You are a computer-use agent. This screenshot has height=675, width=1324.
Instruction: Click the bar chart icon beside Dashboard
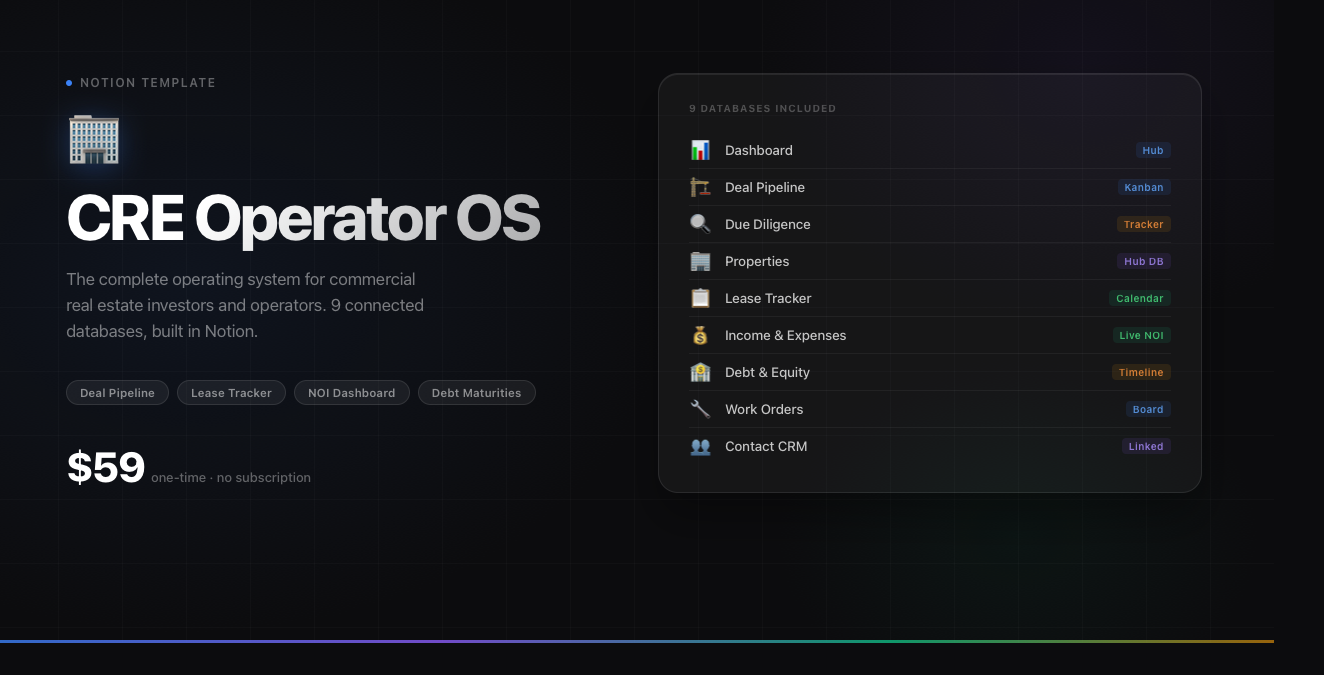pos(700,150)
